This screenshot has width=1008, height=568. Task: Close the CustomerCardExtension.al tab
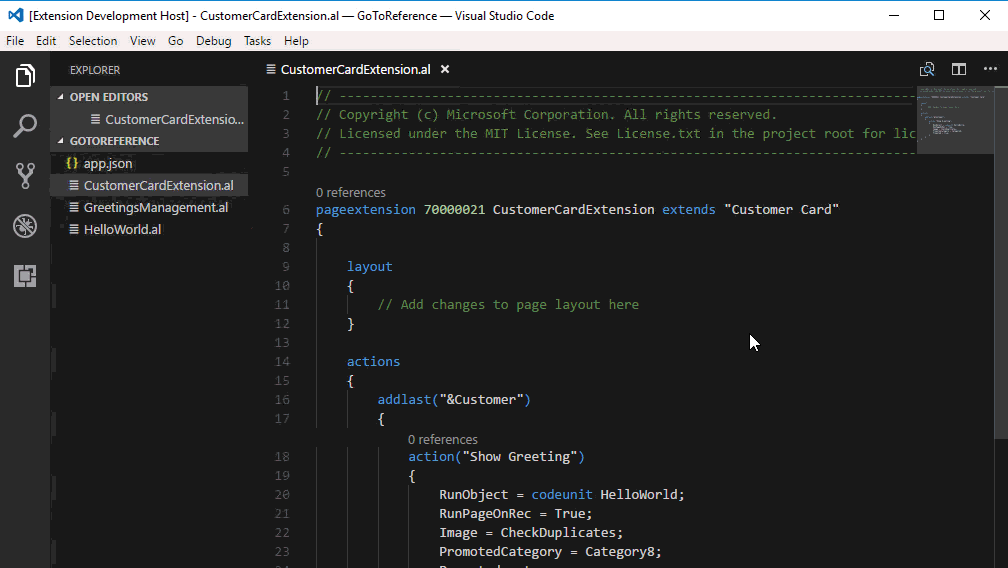(x=445, y=70)
